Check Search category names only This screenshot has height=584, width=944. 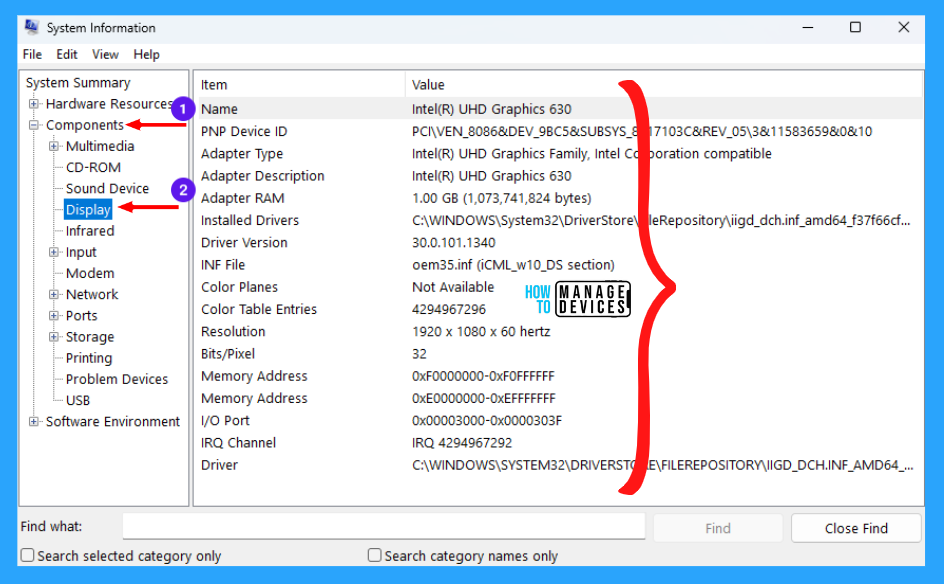pos(374,555)
